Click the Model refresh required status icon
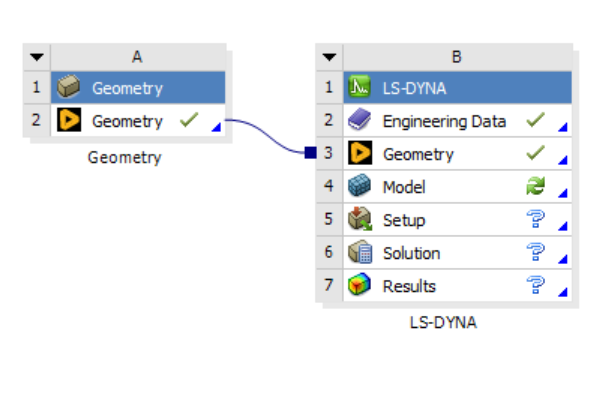604x394 pixels. tap(536, 186)
